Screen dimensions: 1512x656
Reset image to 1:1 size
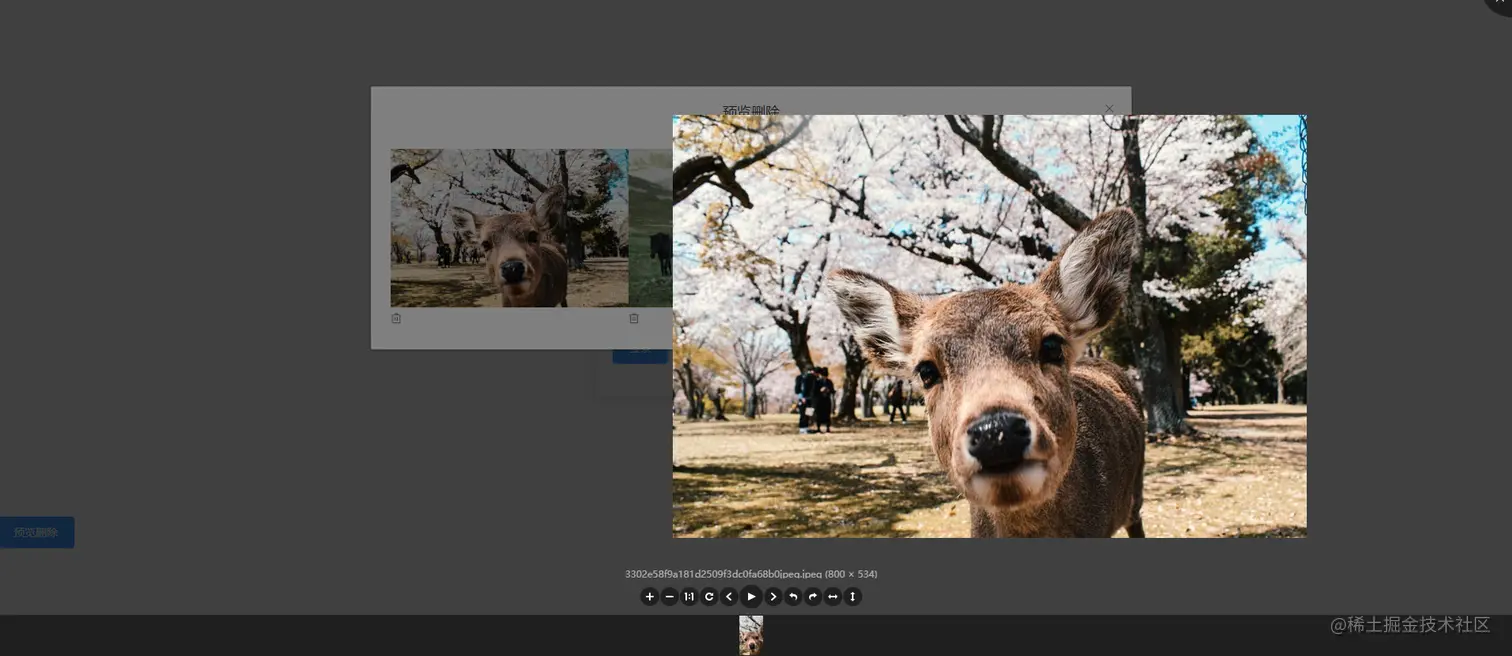pyautogui.click(x=689, y=597)
